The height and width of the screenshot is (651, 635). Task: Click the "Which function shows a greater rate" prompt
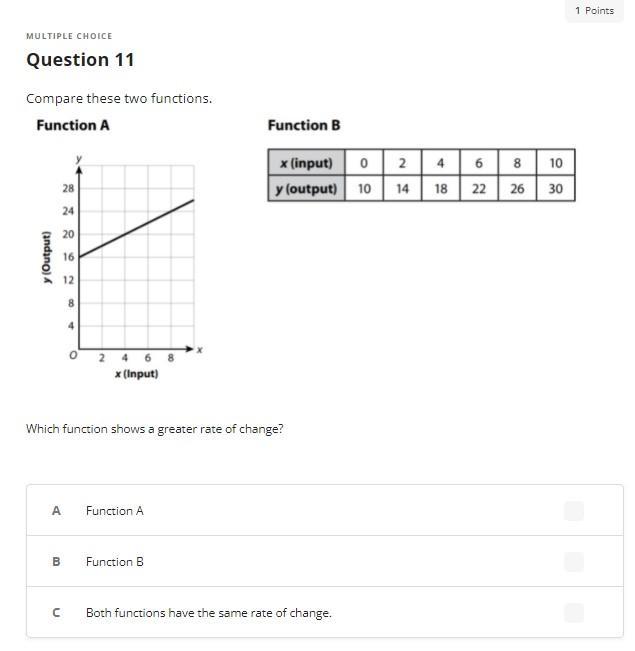154,429
